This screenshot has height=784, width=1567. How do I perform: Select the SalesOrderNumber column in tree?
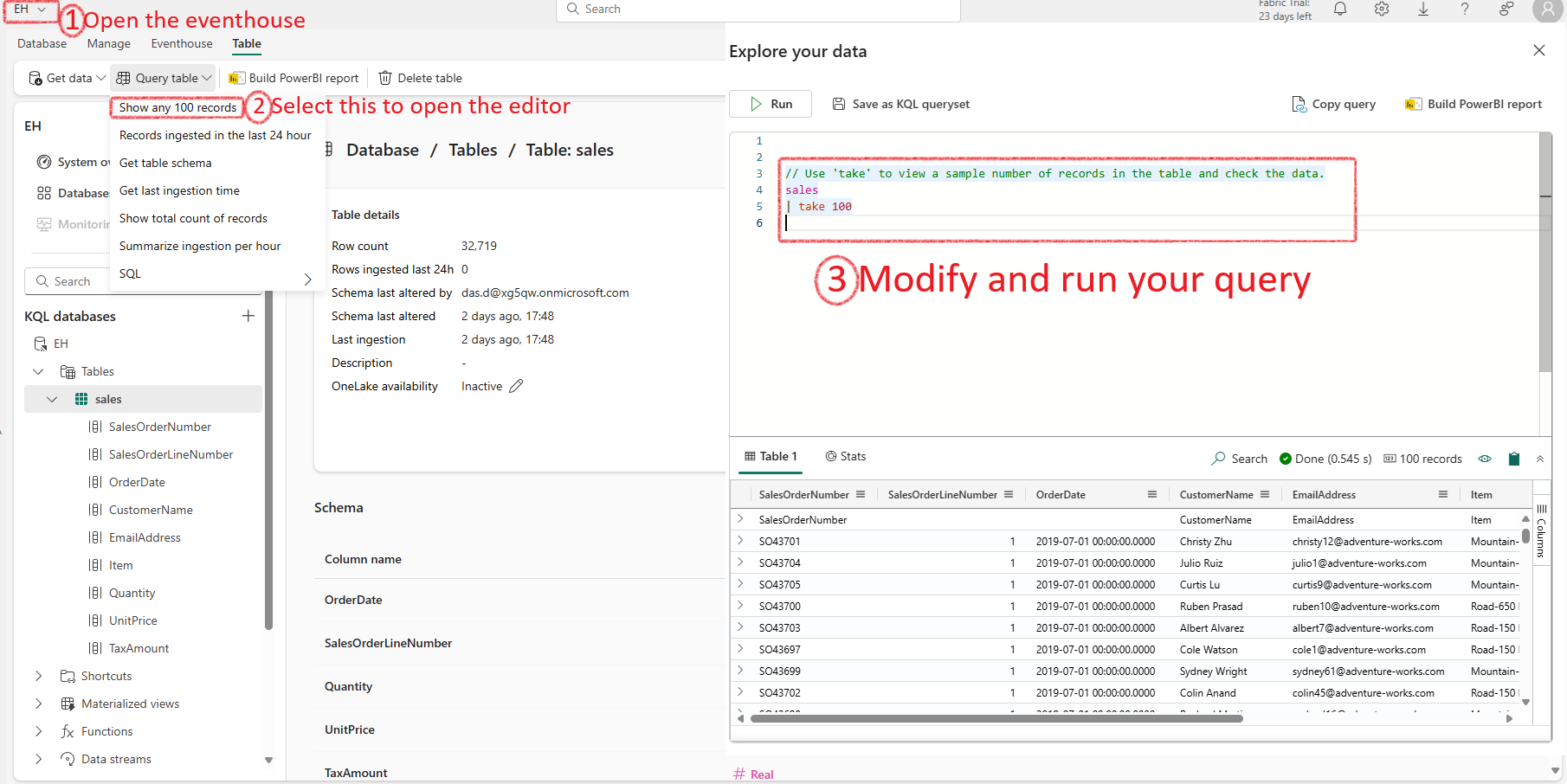point(160,427)
